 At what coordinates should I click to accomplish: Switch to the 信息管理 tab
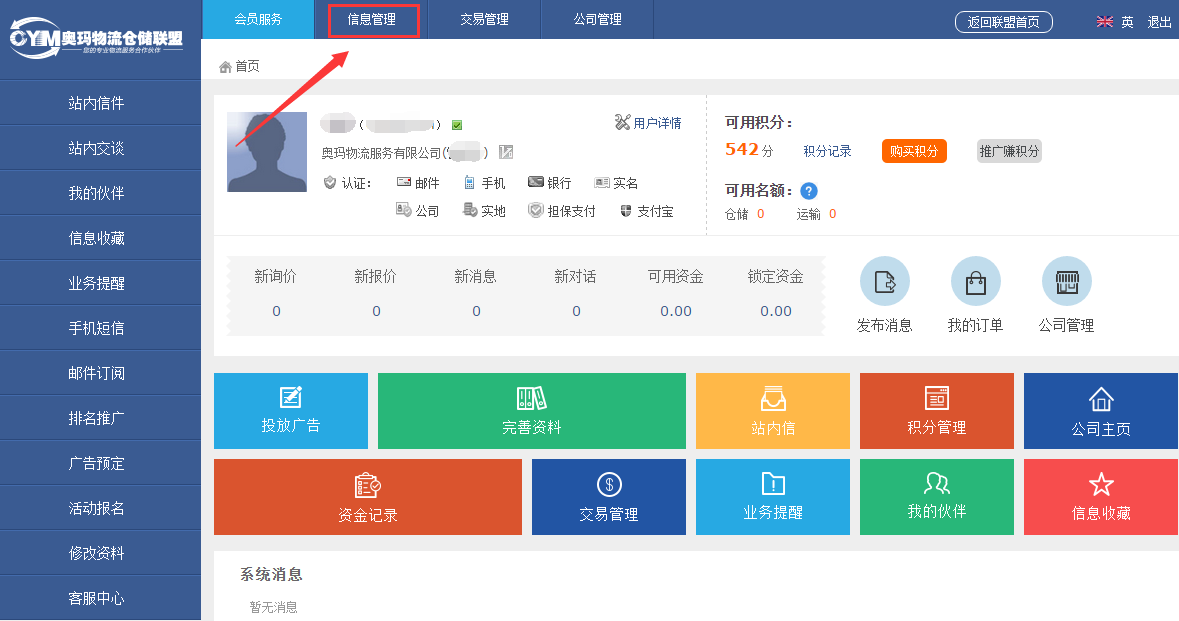tap(372, 19)
